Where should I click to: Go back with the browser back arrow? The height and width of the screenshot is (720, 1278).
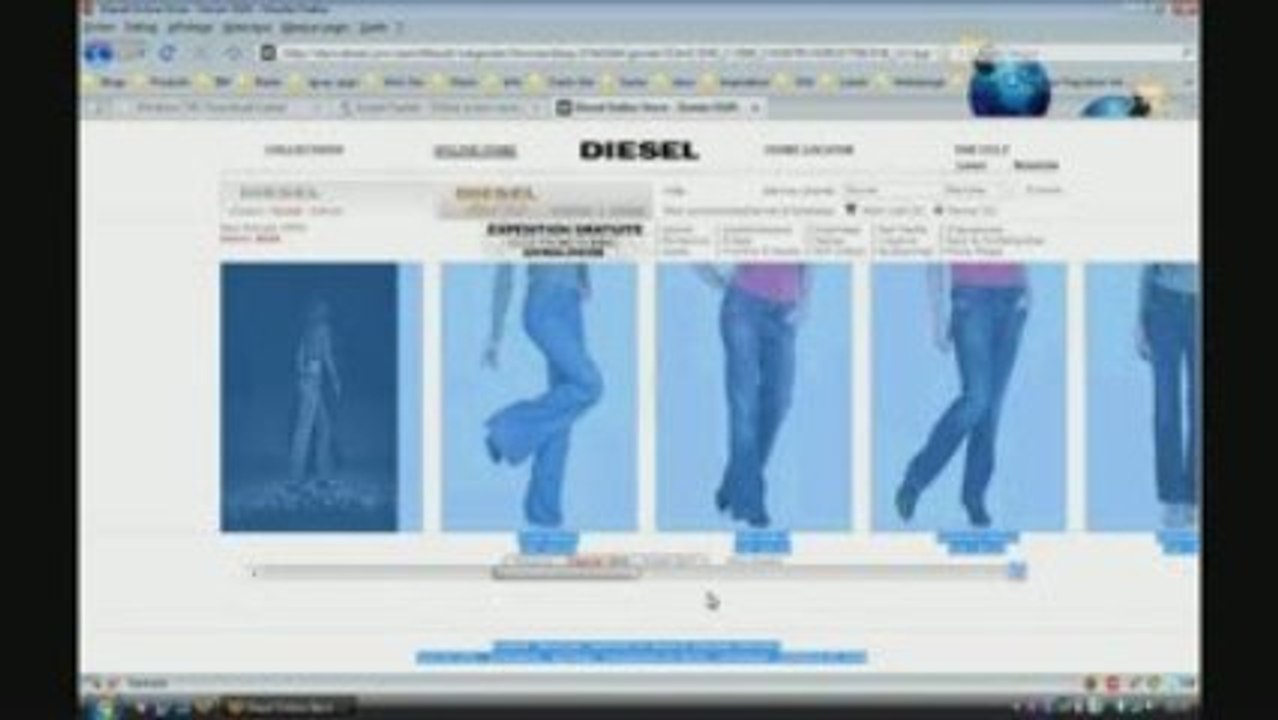pos(98,53)
